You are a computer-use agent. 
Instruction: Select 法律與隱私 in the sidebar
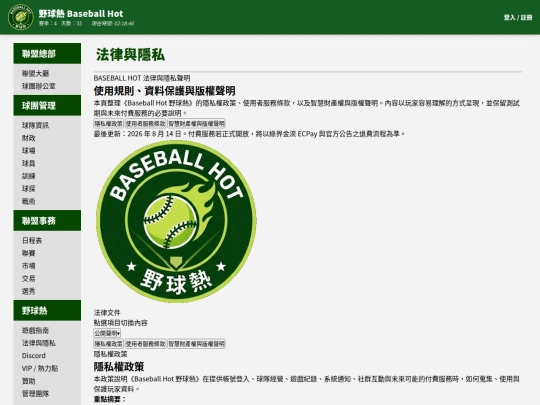coord(39,343)
